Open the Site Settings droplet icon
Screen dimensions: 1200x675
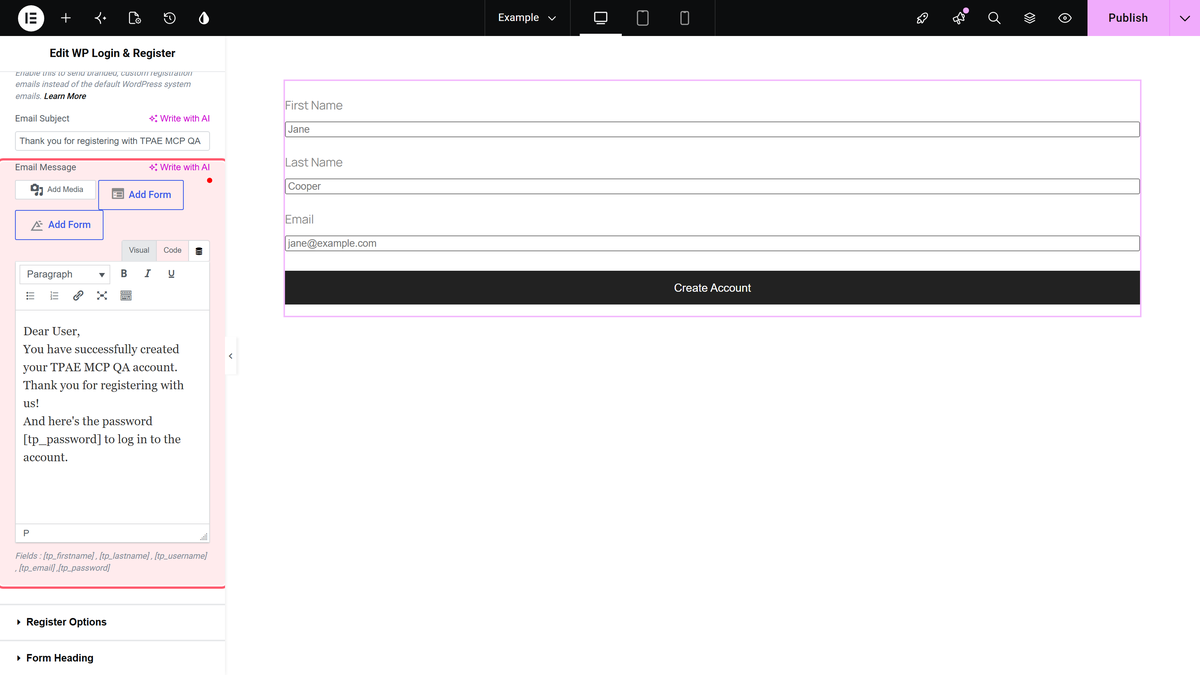tap(204, 18)
